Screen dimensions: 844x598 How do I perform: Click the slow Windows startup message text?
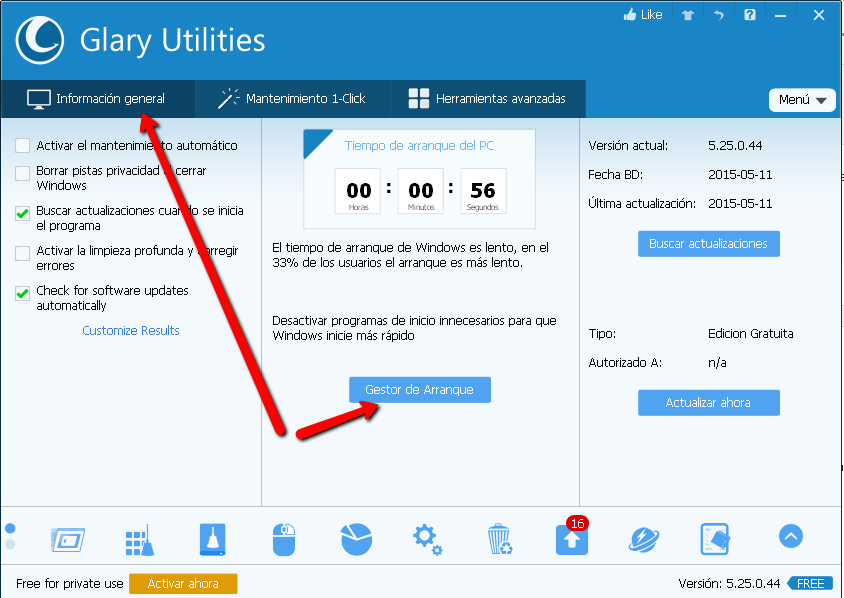(410, 255)
